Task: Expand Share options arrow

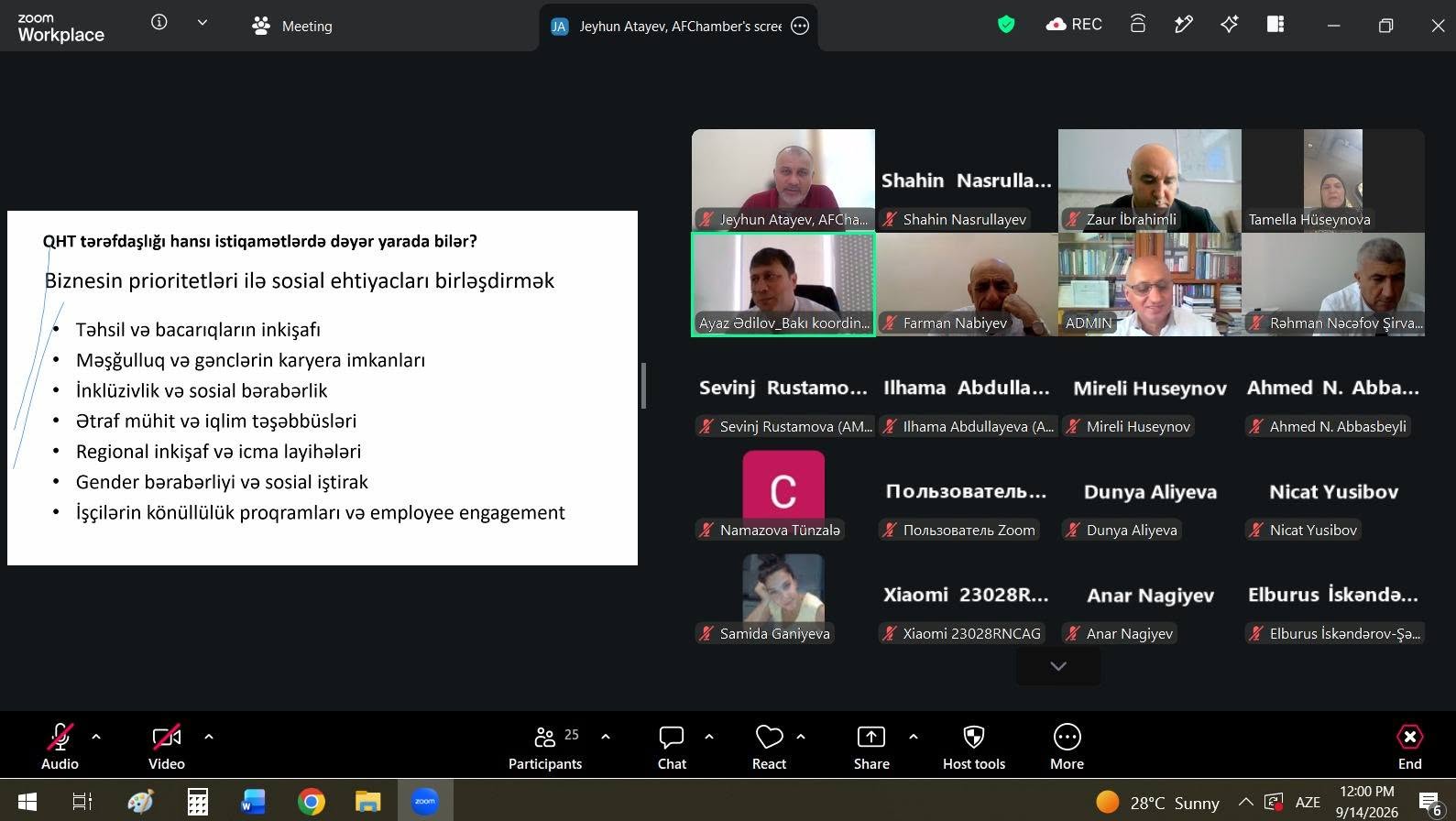Action: pyautogui.click(x=914, y=737)
